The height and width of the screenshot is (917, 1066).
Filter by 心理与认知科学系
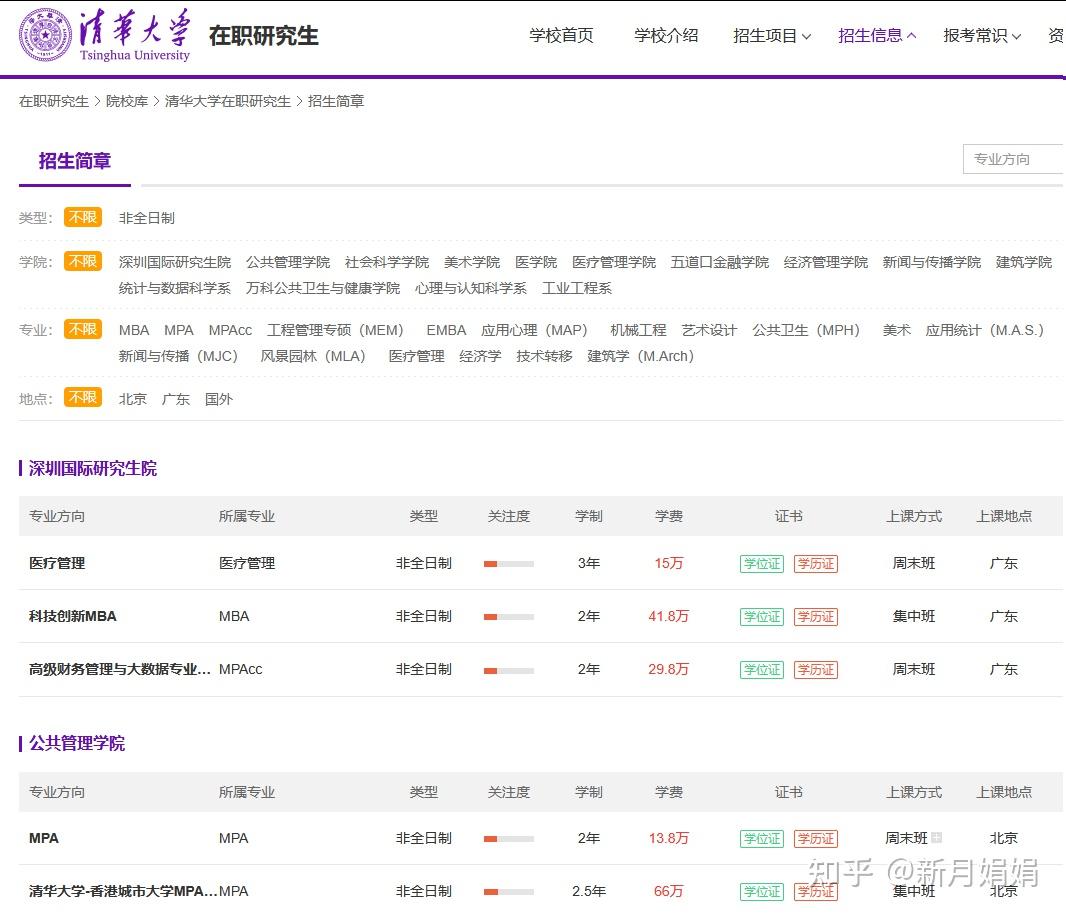(x=471, y=288)
